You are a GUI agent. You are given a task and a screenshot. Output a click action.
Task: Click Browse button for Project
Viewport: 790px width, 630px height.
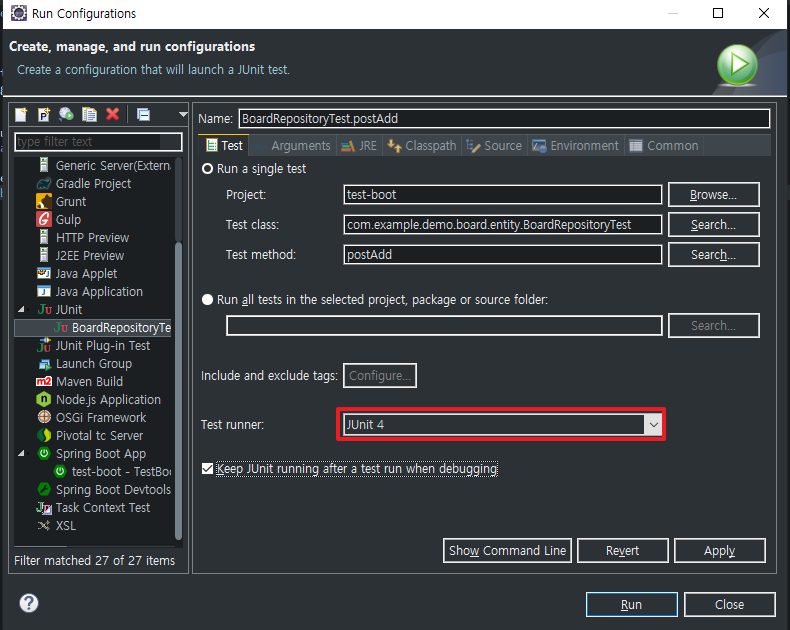(713, 195)
